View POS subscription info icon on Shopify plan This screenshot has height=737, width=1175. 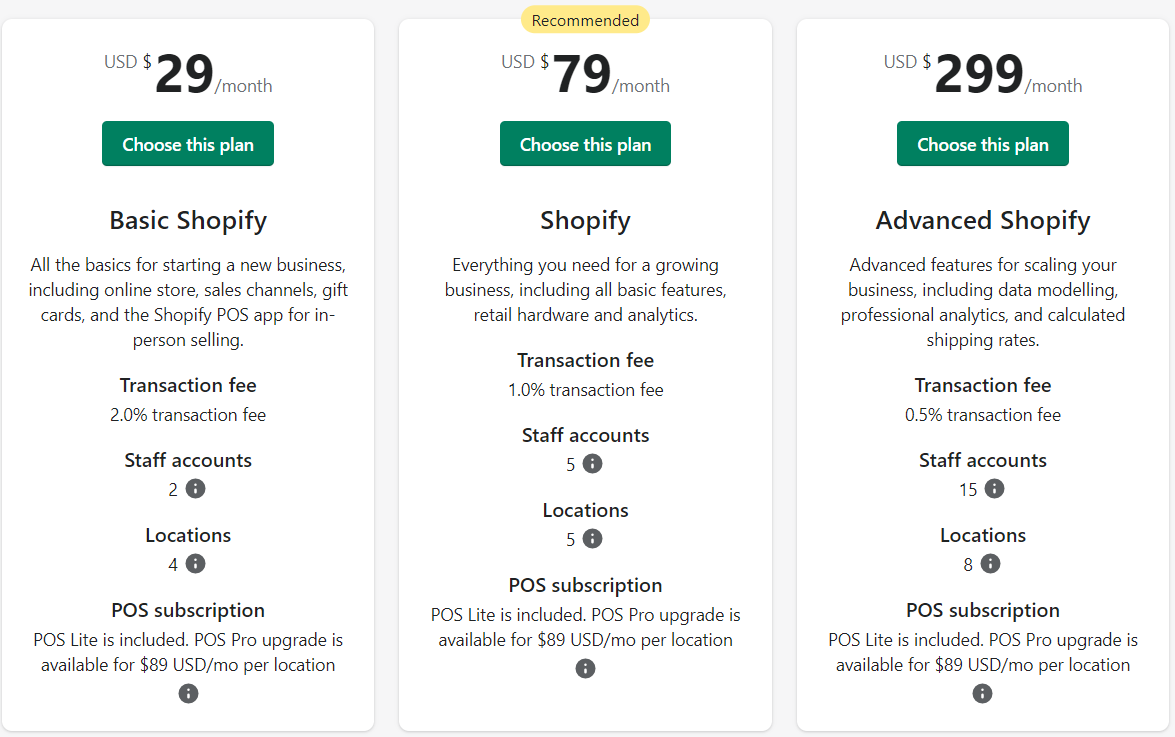pos(585,667)
